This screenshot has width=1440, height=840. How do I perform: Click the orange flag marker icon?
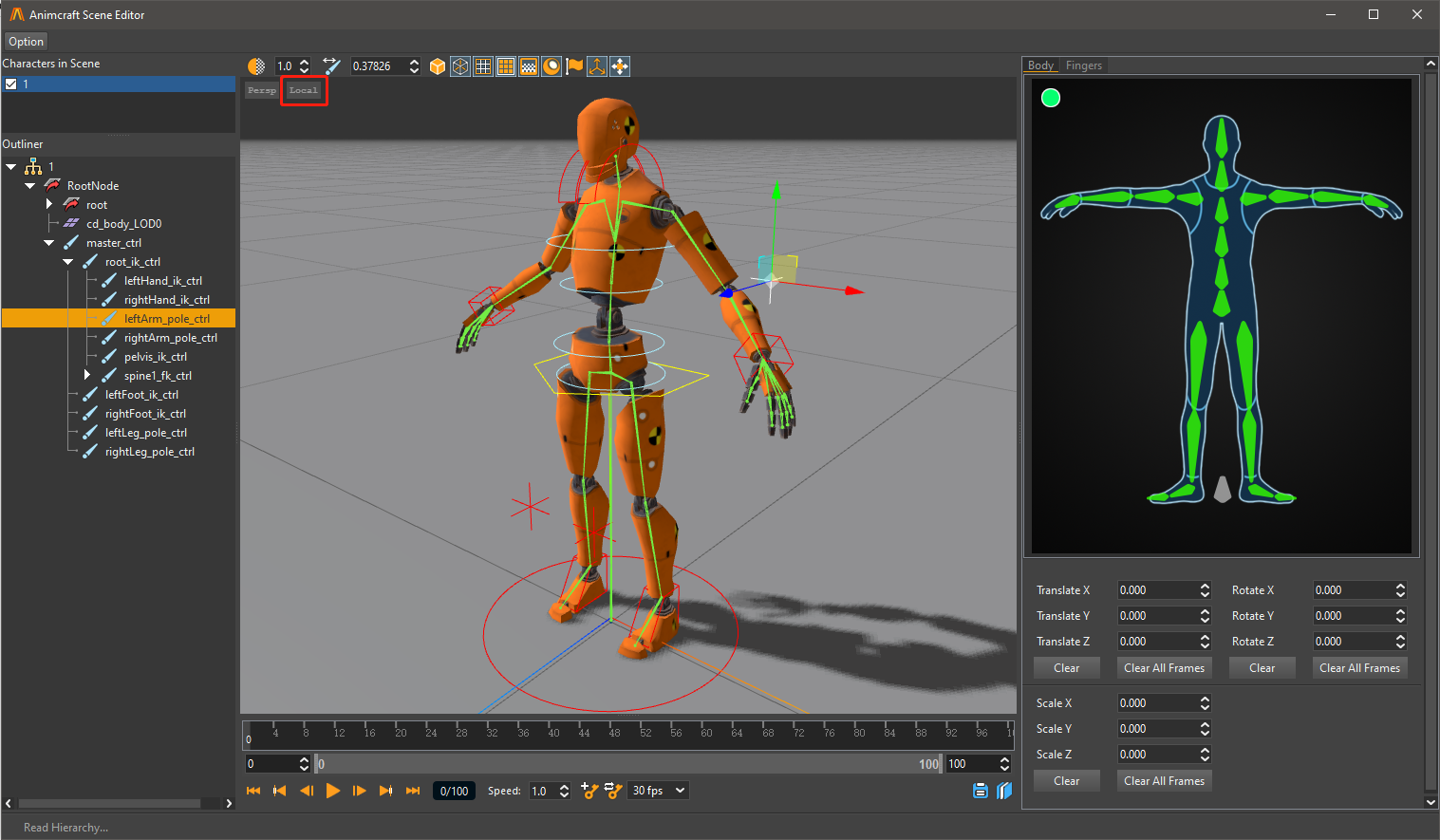tap(574, 66)
